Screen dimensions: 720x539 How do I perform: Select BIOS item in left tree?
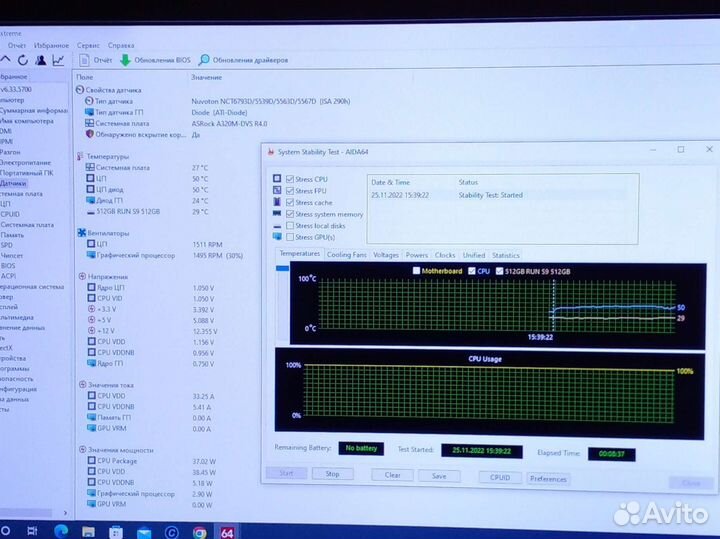click(8, 266)
